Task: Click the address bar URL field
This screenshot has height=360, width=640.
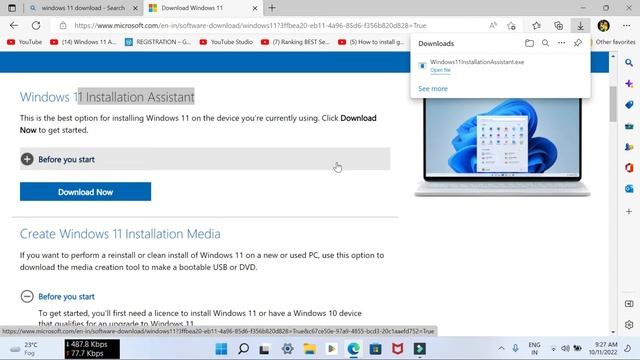Action: [250, 26]
